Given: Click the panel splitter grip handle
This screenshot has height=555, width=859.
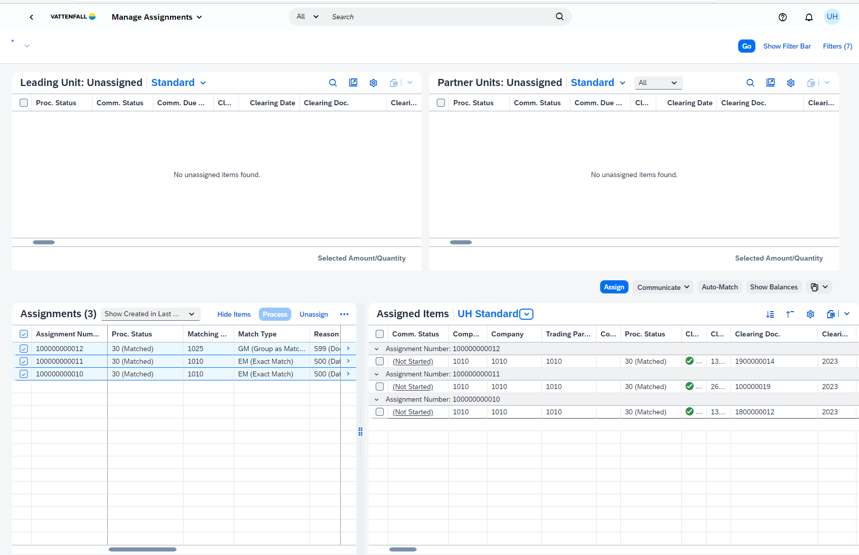Looking at the screenshot, I should point(360,432).
